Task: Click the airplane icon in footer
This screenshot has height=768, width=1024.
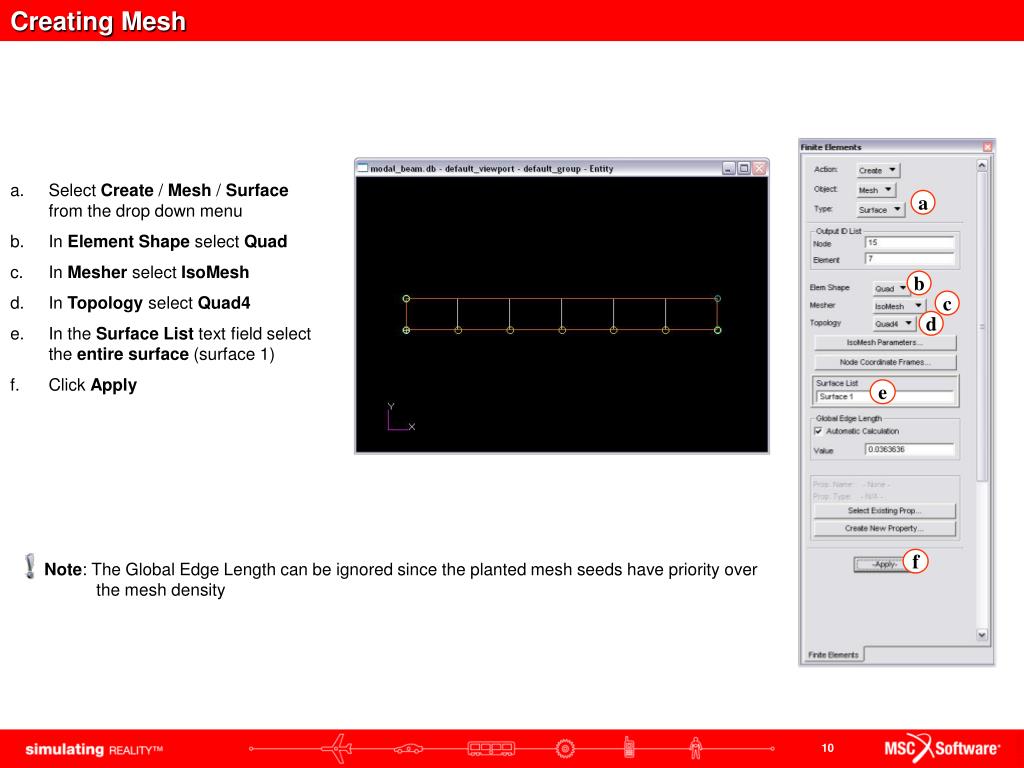Action: 338,748
